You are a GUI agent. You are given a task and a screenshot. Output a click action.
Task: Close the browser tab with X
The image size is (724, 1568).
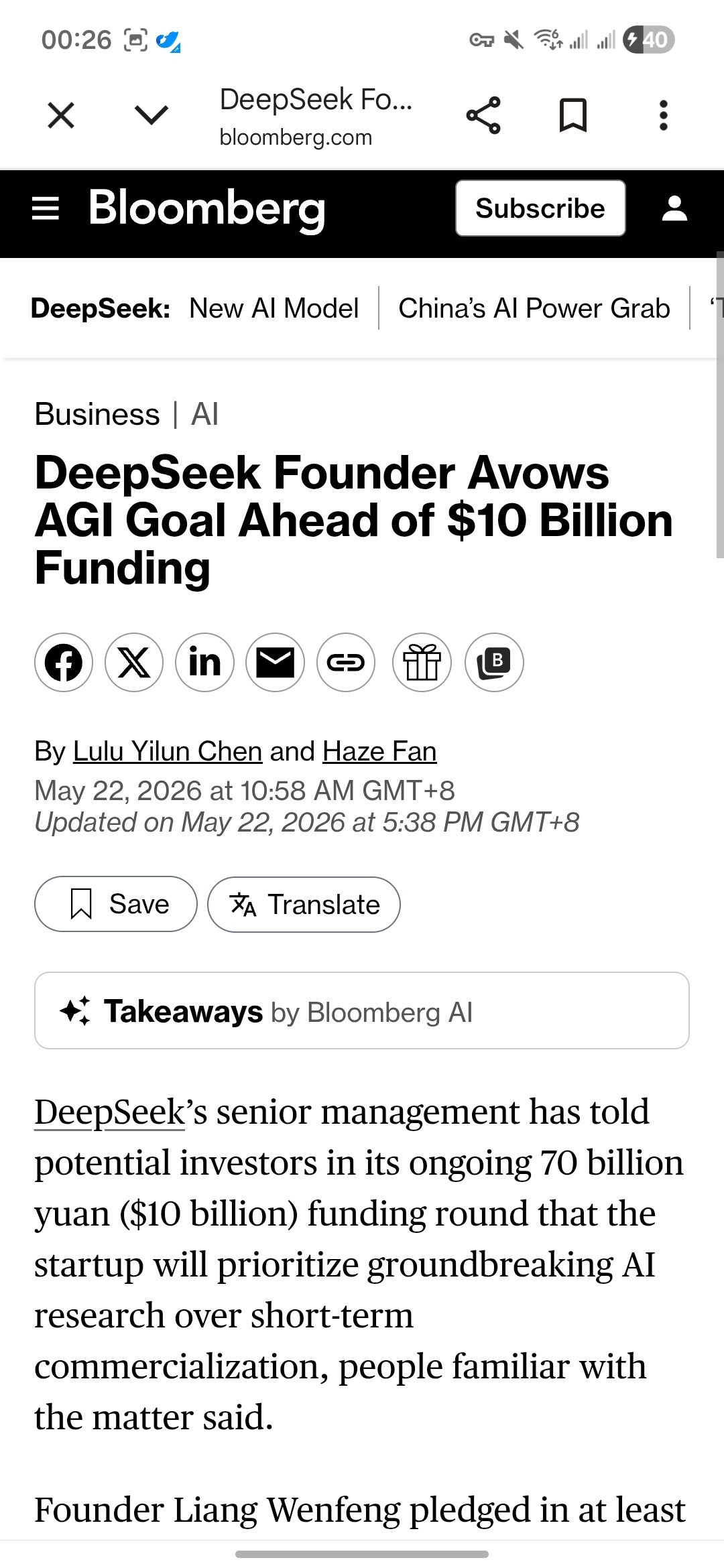point(61,115)
